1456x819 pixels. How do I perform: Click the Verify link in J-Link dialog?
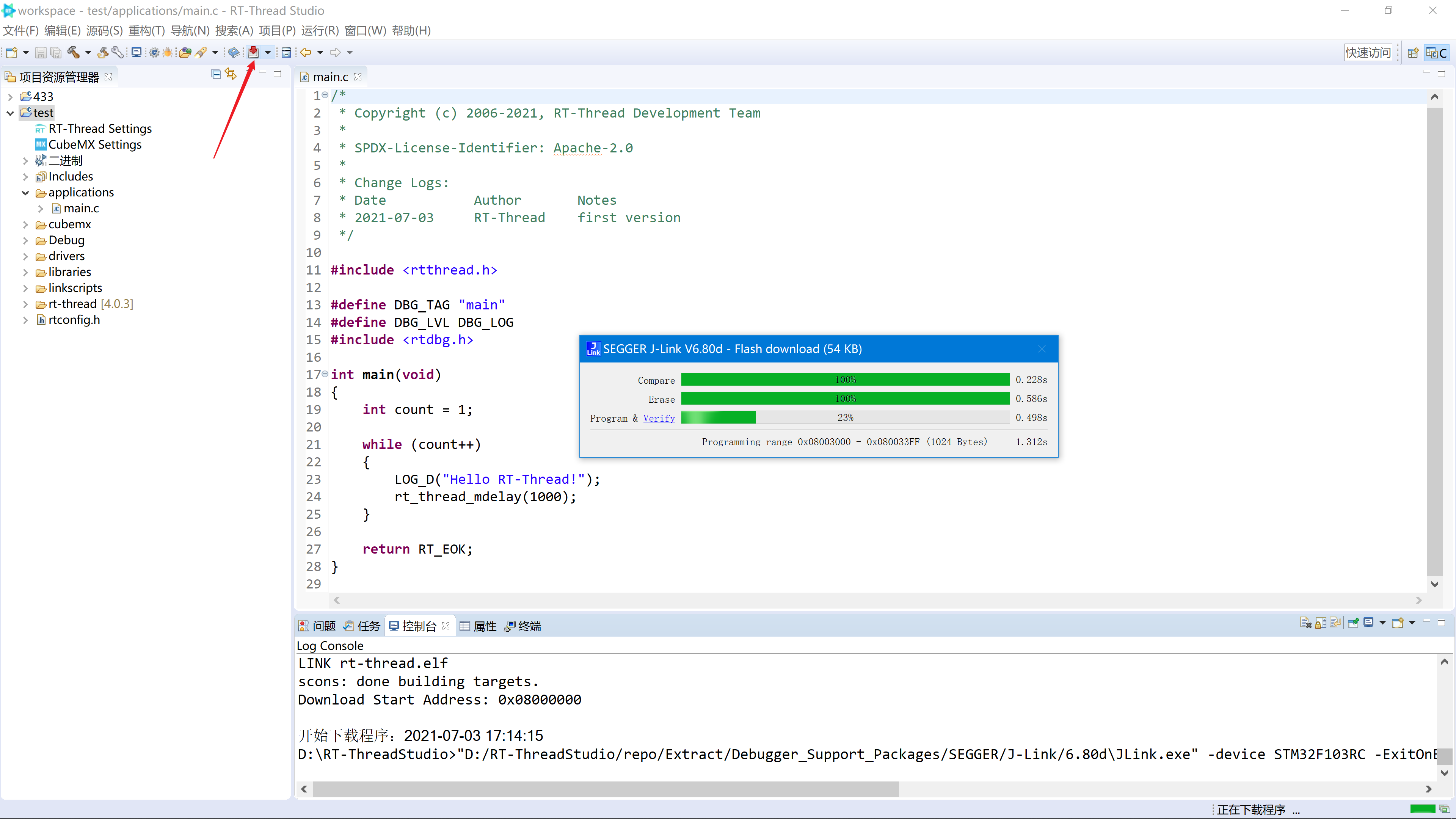pyautogui.click(x=659, y=418)
